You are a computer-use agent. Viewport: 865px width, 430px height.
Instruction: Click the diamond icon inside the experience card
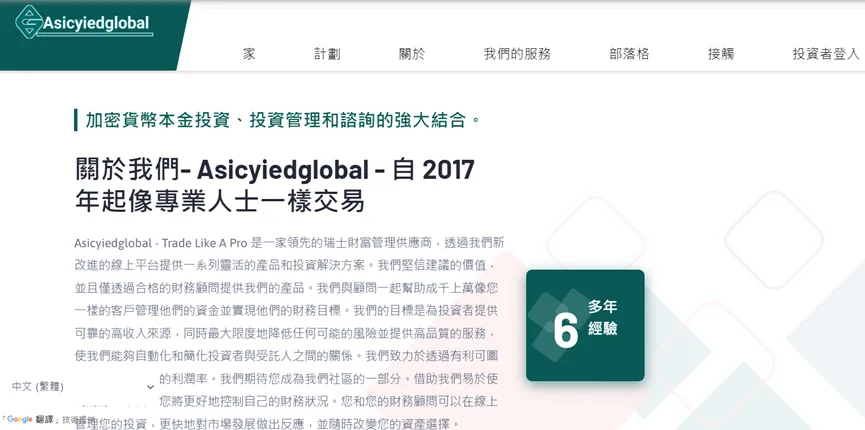(557, 323)
